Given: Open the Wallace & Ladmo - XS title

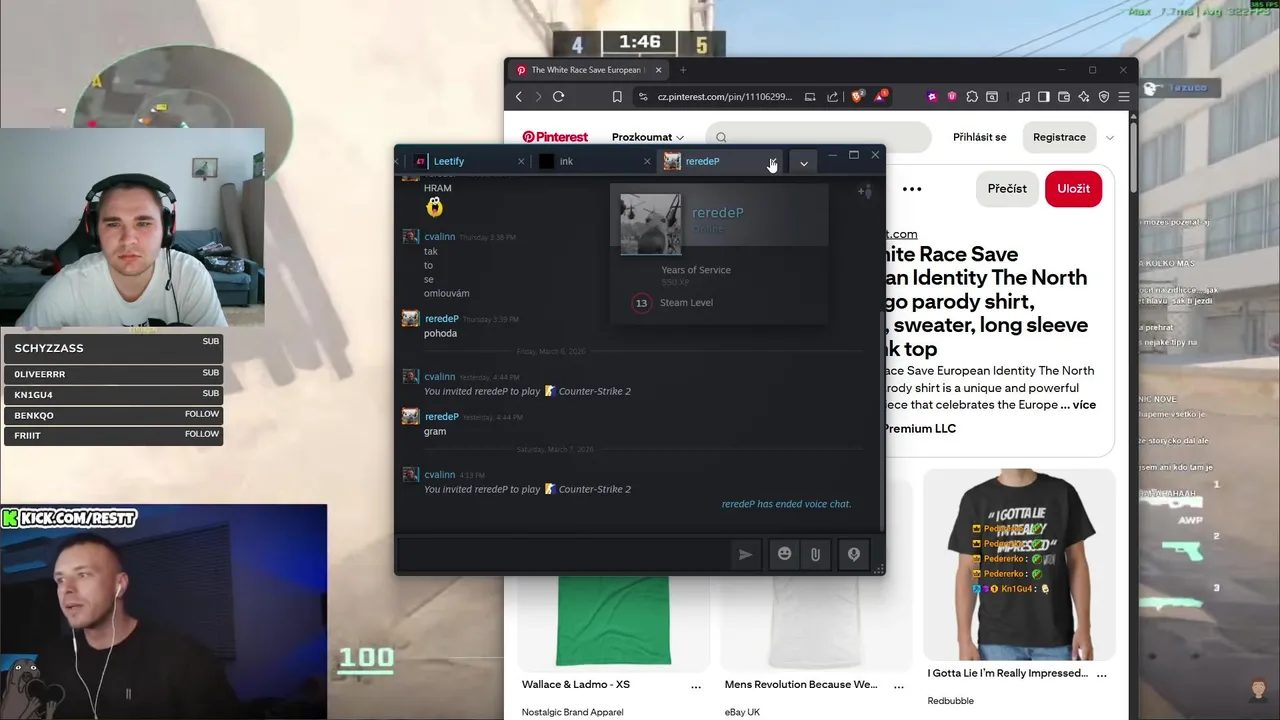Looking at the screenshot, I should click(x=576, y=685).
